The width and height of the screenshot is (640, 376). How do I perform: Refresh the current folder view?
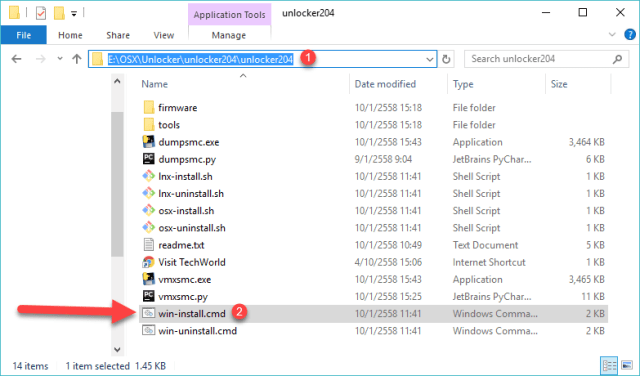pos(446,59)
